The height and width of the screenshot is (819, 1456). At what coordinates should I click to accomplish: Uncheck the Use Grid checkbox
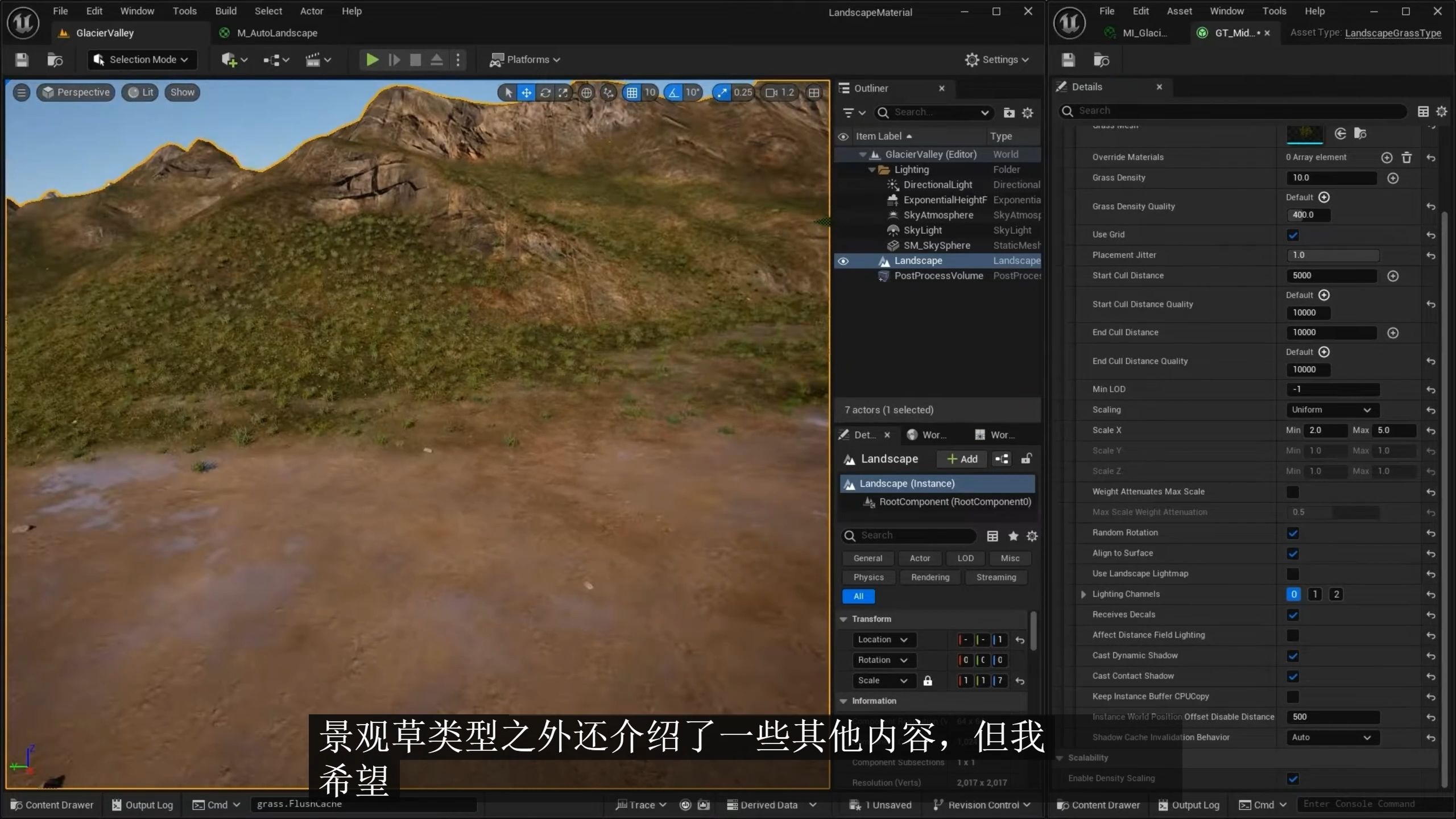(1293, 235)
